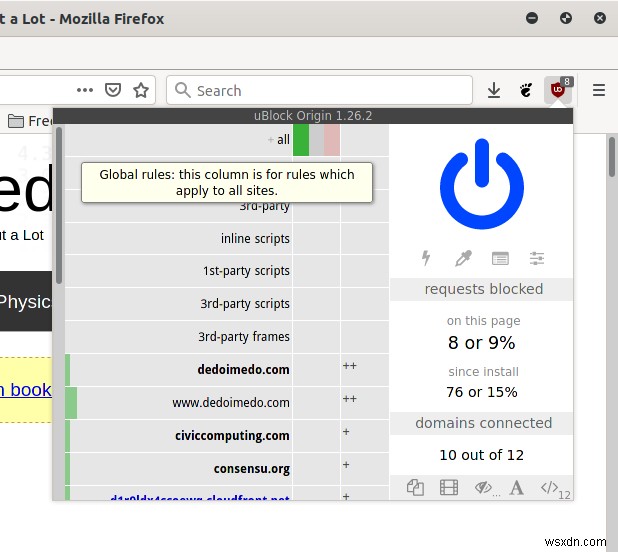Click the uBlock popup vertical scrollbar

(x=59, y=205)
